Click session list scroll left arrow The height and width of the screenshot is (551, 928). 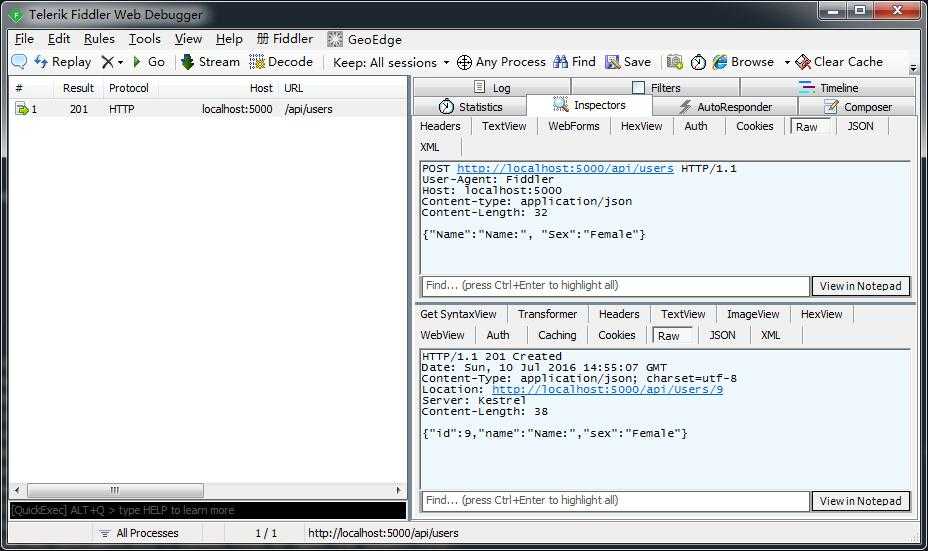click(17, 490)
